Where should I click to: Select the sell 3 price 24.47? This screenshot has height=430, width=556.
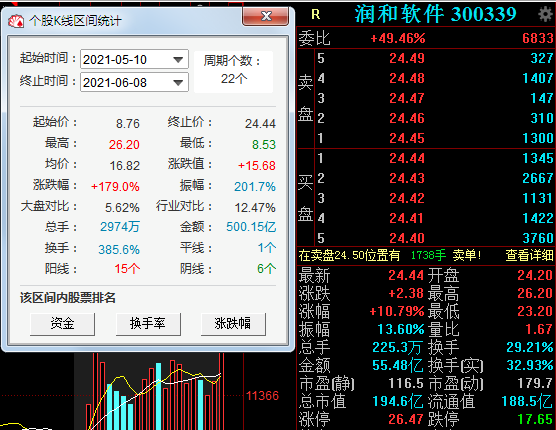click(407, 98)
